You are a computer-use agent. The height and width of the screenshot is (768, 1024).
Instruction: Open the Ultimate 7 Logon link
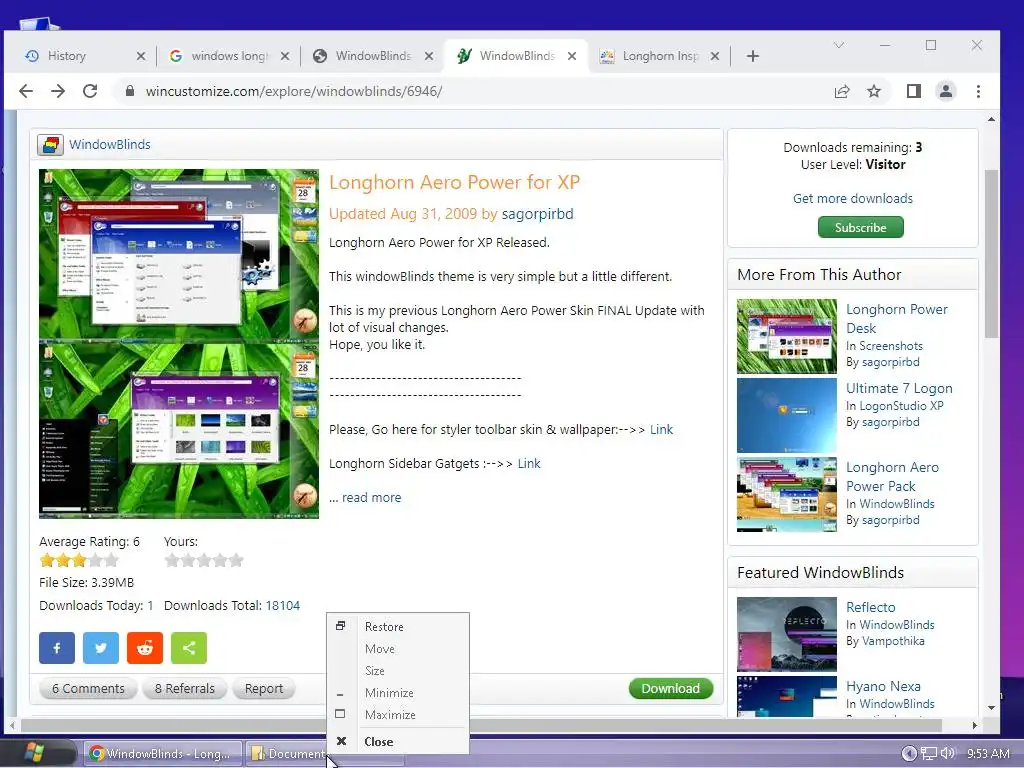pyautogui.click(x=899, y=389)
